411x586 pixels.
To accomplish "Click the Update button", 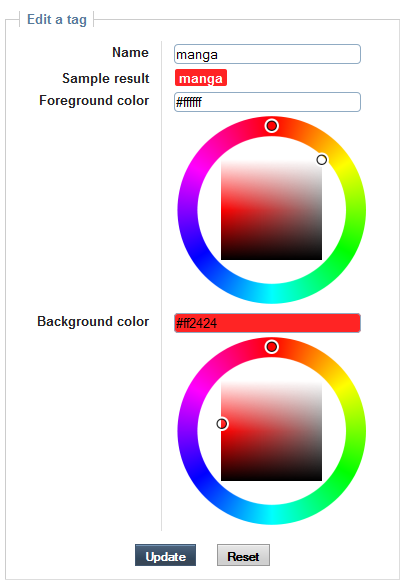I will pos(165,555).
